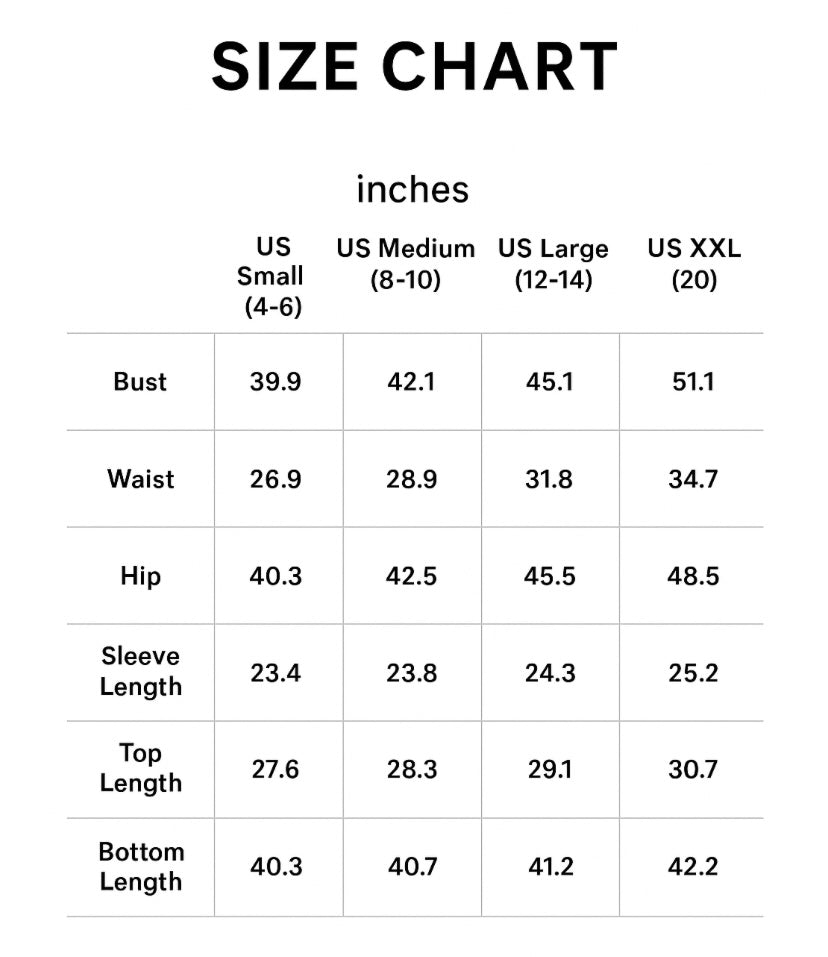Image resolution: width=828 pixels, height=957 pixels.
Task: Click the Bust row label
Action: (140, 381)
